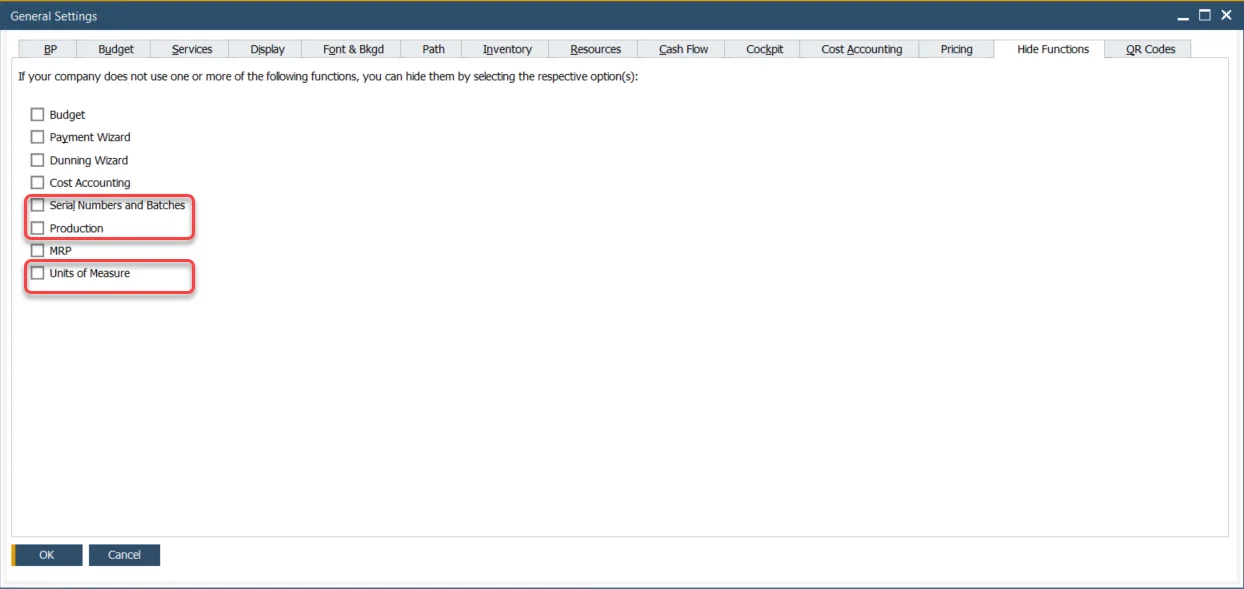1244x589 pixels.
Task: Select the Cost Accounting checkbox
Action: point(38,182)
